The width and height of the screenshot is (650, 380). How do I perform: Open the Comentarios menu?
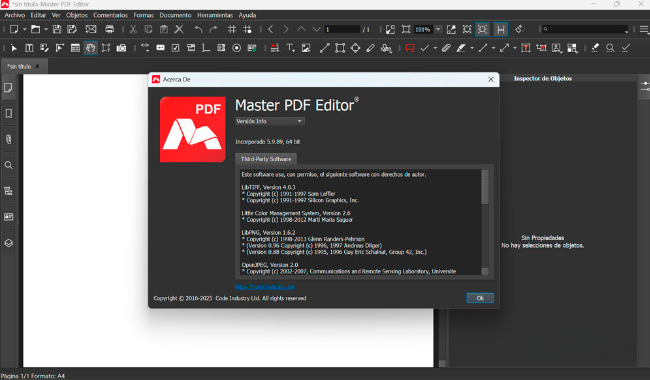coord(110,15)
